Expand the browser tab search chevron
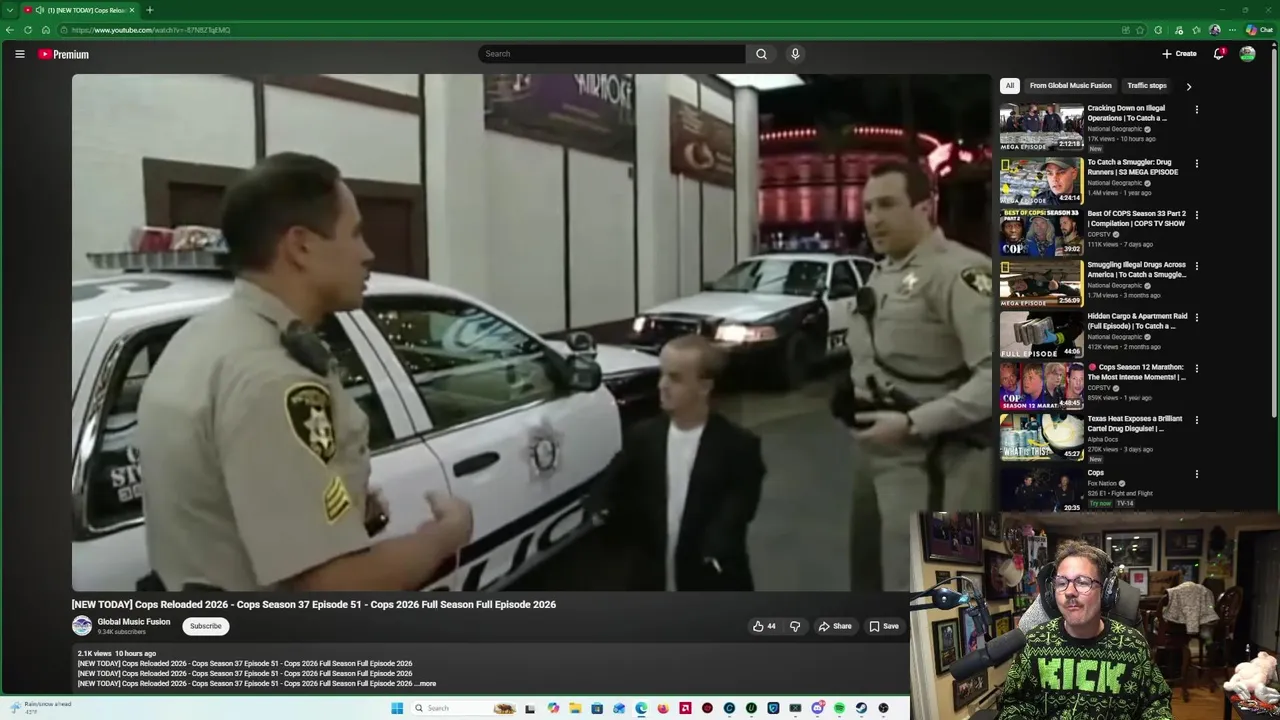This screenshot has width=1280, height=720. [x=9, y=10]
